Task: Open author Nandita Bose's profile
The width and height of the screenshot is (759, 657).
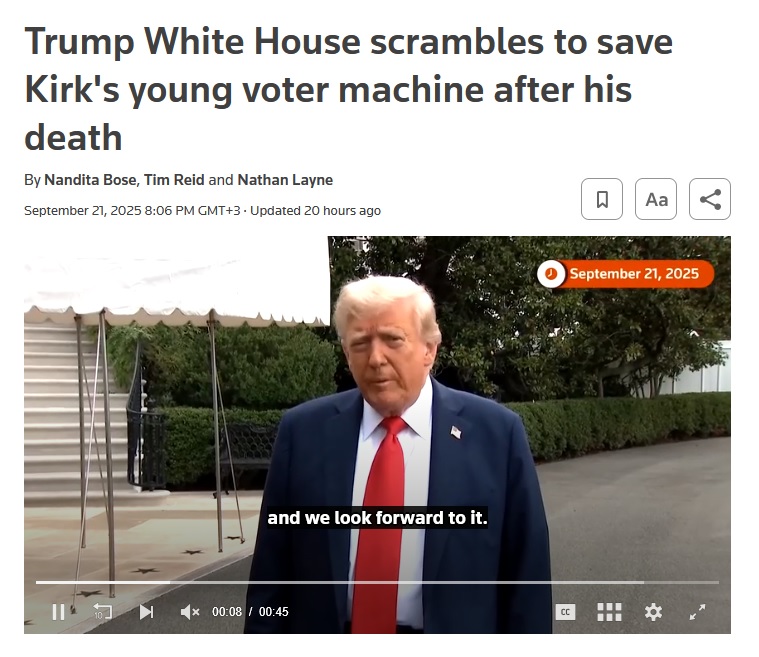Action: pos(91,180)
